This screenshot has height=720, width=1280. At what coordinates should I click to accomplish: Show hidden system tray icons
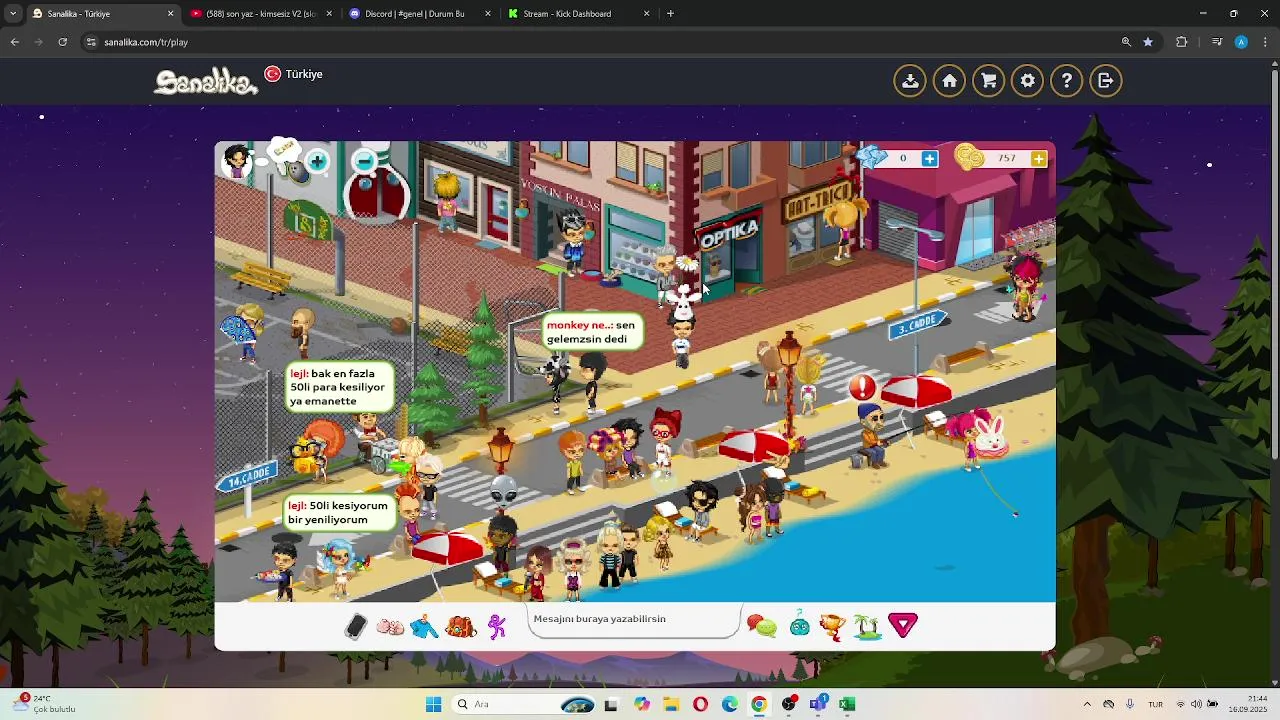[1087, 704]
